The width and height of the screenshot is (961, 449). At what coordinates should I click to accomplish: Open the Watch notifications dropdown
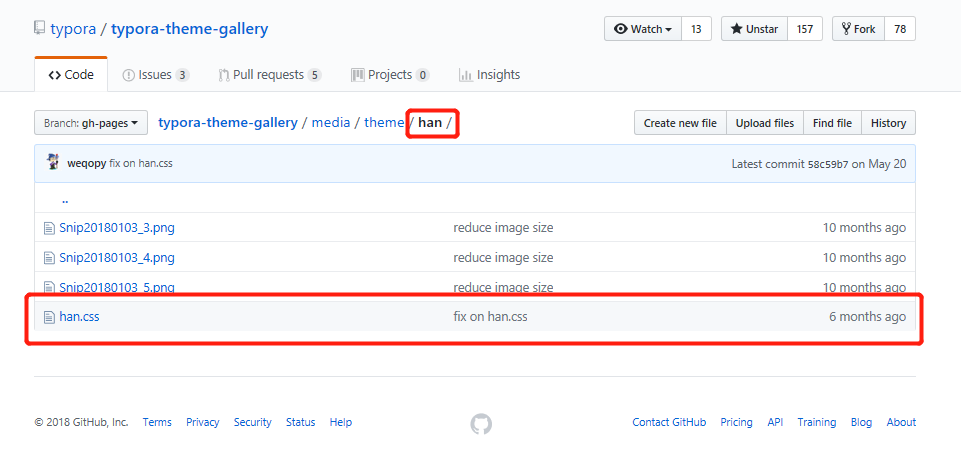point(643,29)
